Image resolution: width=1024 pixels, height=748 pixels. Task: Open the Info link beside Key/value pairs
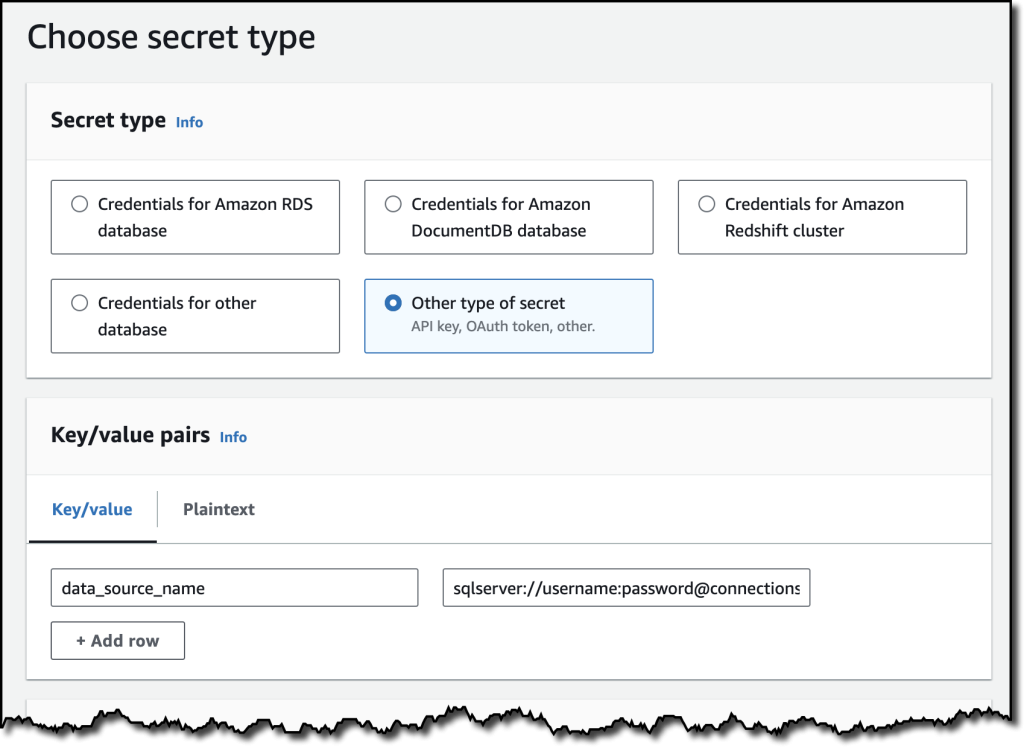point(233,437)
